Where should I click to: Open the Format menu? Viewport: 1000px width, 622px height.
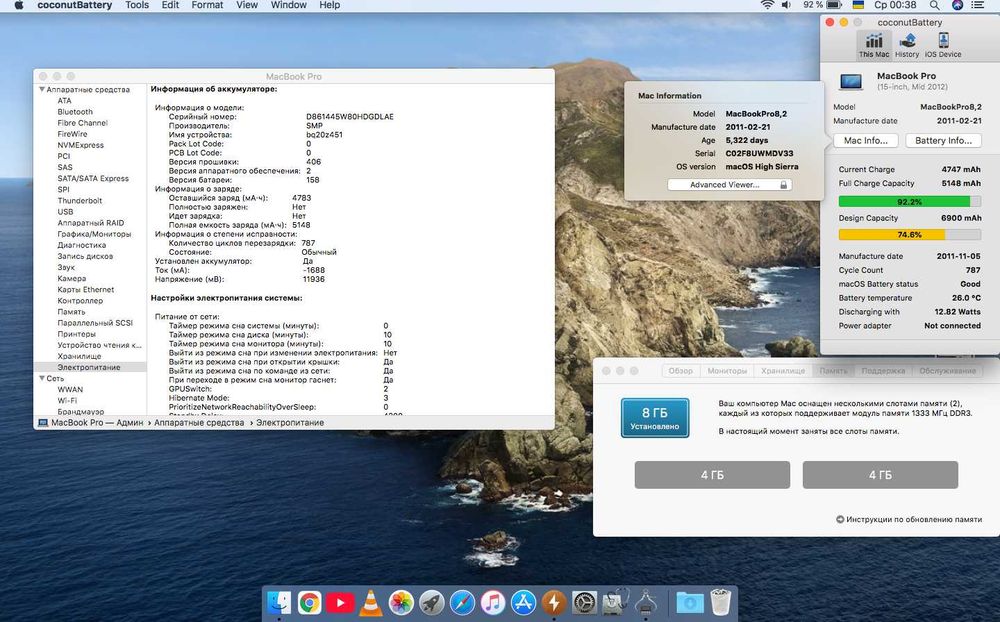(x=207, y=5)
